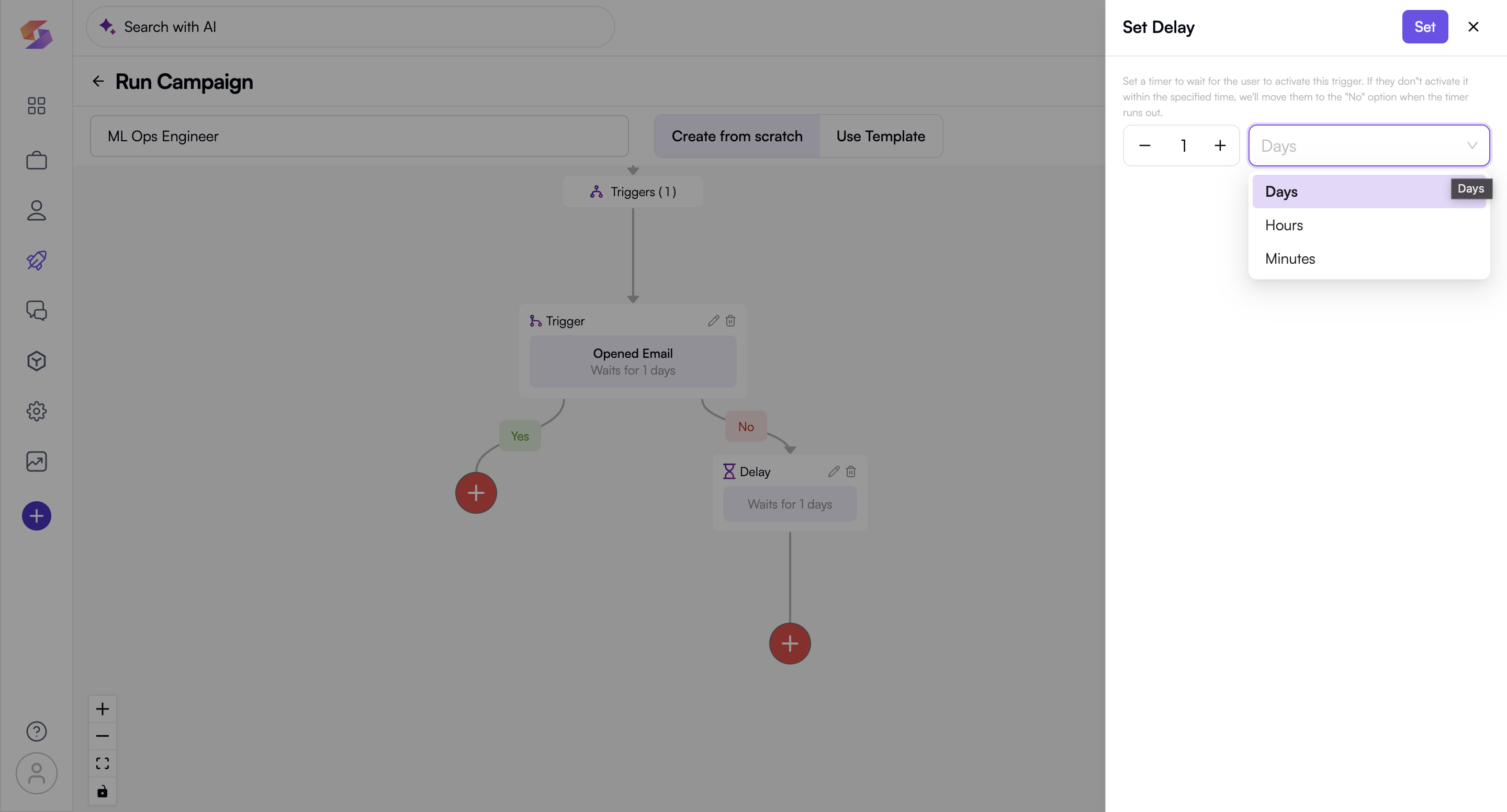The height and width of the screenshot is (812, 1507).
Task: Select Hours from the unit list
Action: (x=1368, y=225)
